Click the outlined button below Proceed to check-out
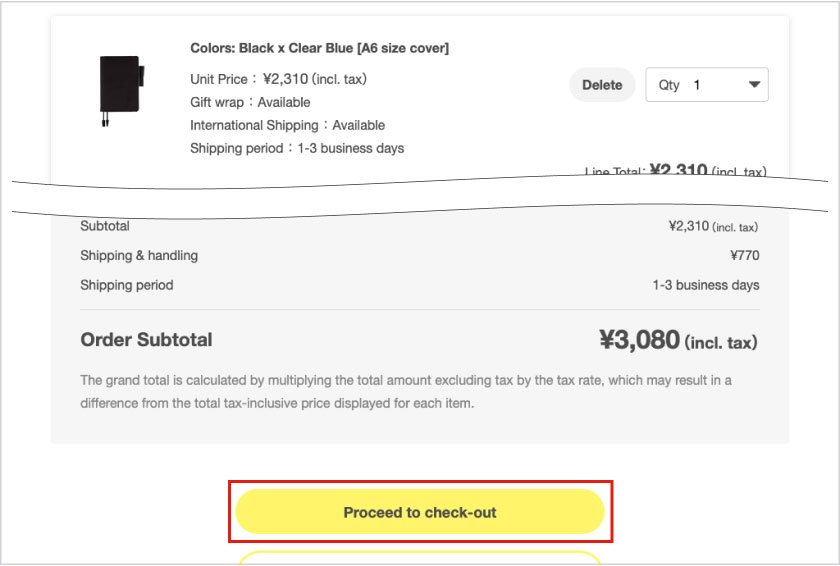 [x=420, y=558]
